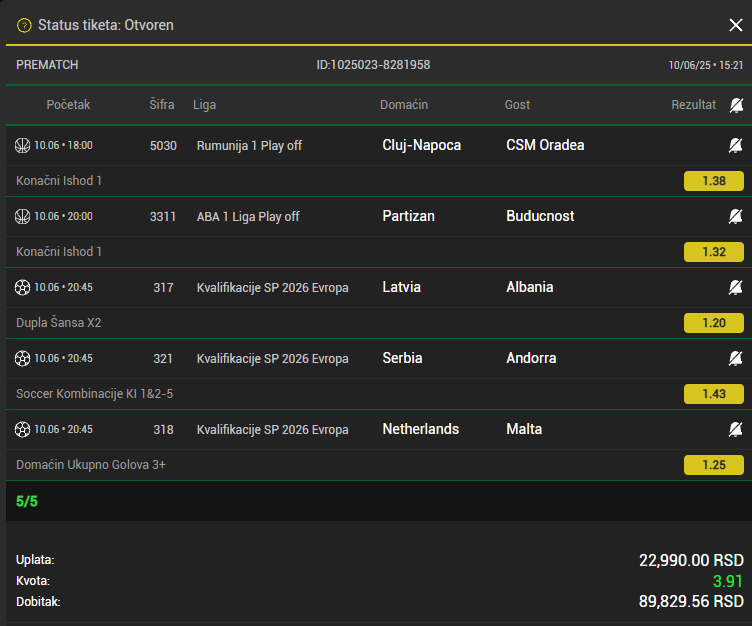Click the ticket status help icon
Viewport: 752px width, 626px height.
tap(24, 25)
